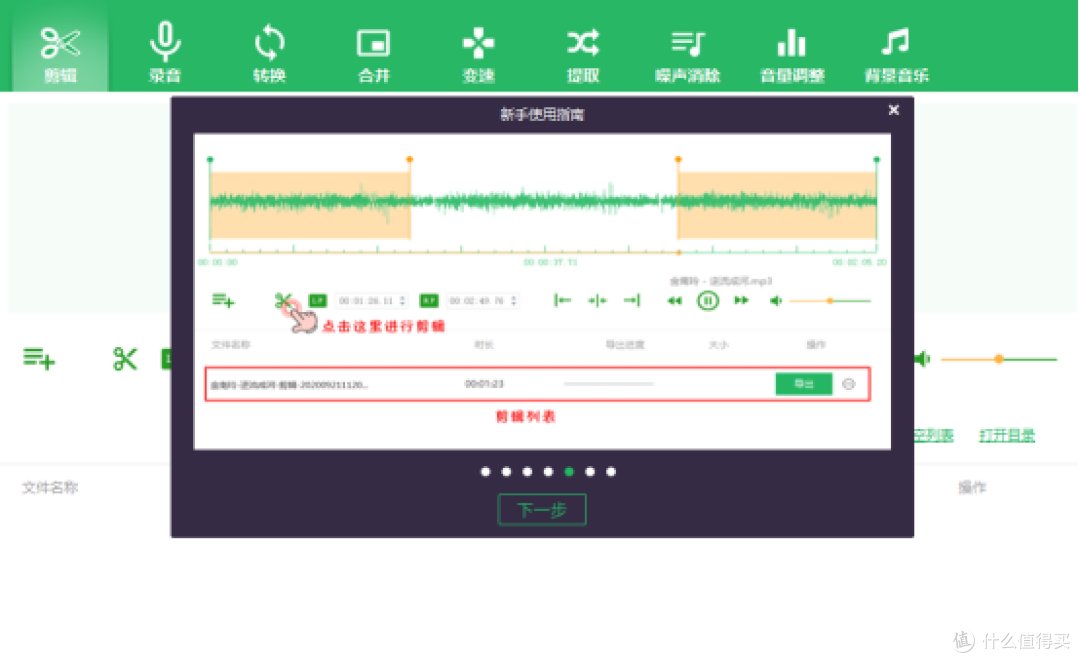
Task: Go to the 变速 speed-change tab
Action: (x=479, y=54)
